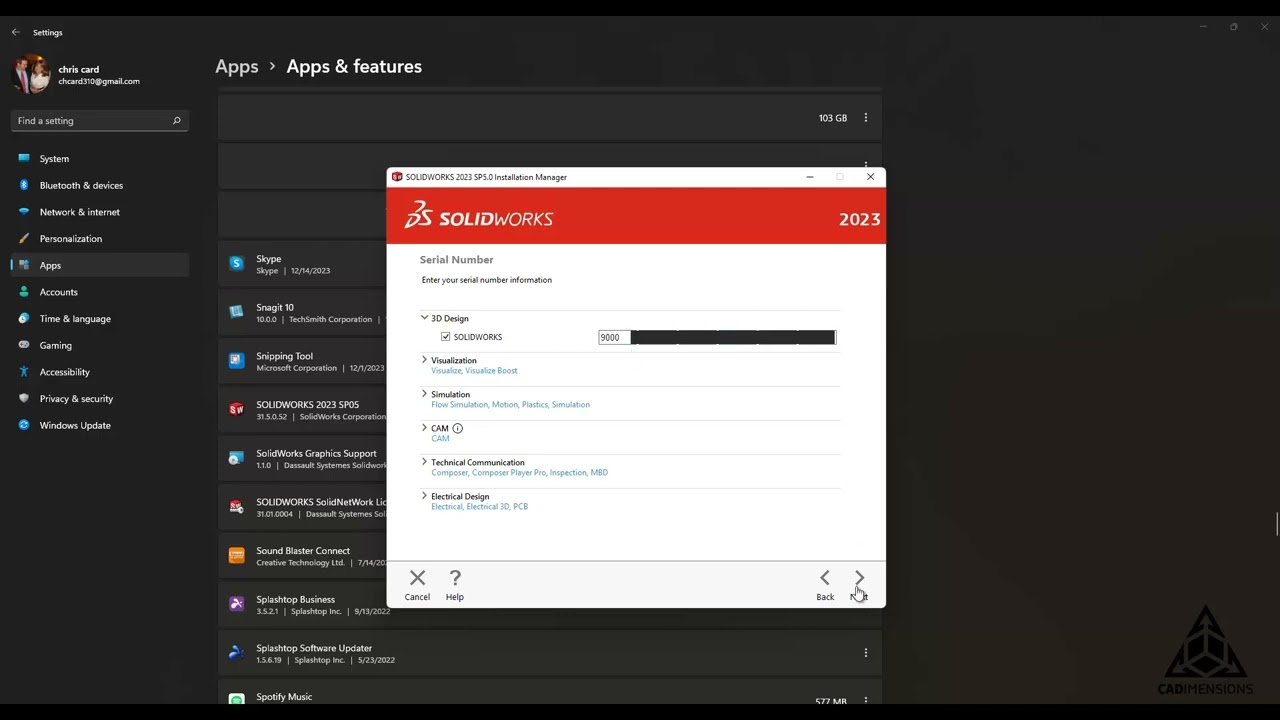Click the Snagit 10 app icon
This screenshot has height=720, width=1280.
(236, 312)
